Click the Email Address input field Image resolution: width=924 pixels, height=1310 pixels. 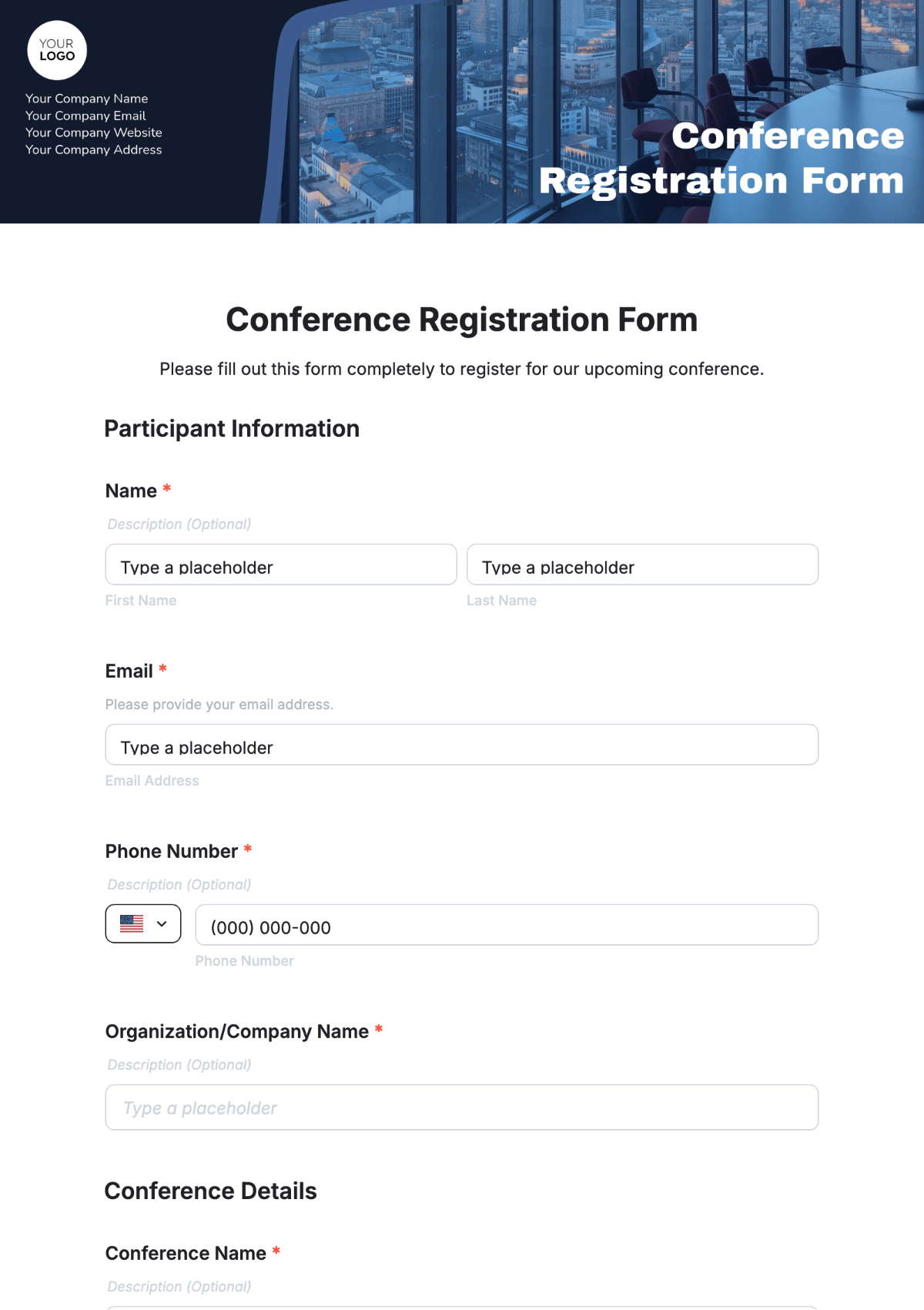(462, 745)
